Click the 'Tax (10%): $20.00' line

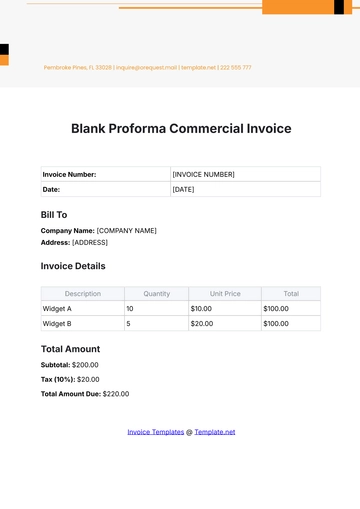pyautogui.click(x=70, y=379)
